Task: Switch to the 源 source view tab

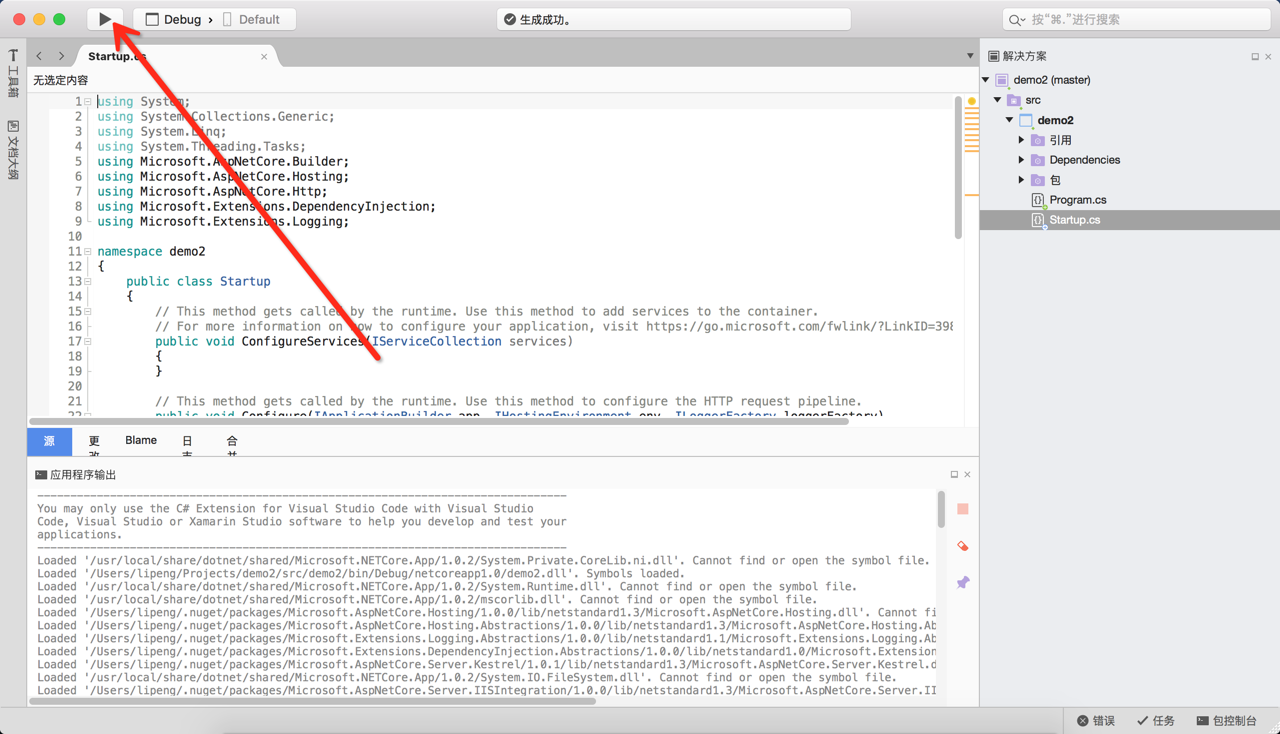Action: (x=49, y=441)
